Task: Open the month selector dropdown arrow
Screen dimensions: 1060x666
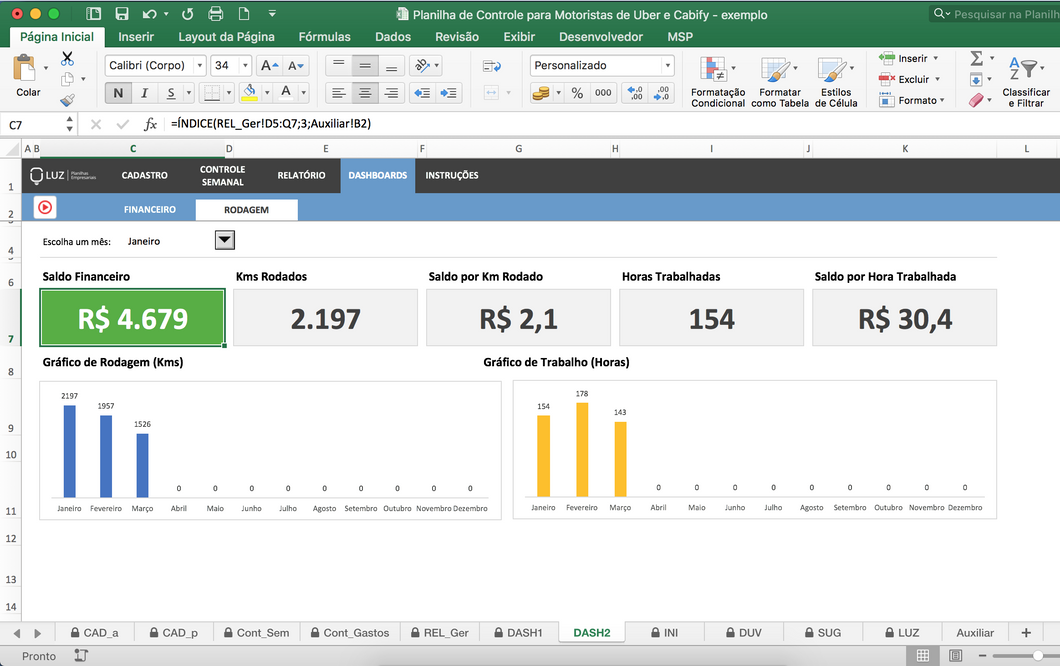Action: (225, 240)
